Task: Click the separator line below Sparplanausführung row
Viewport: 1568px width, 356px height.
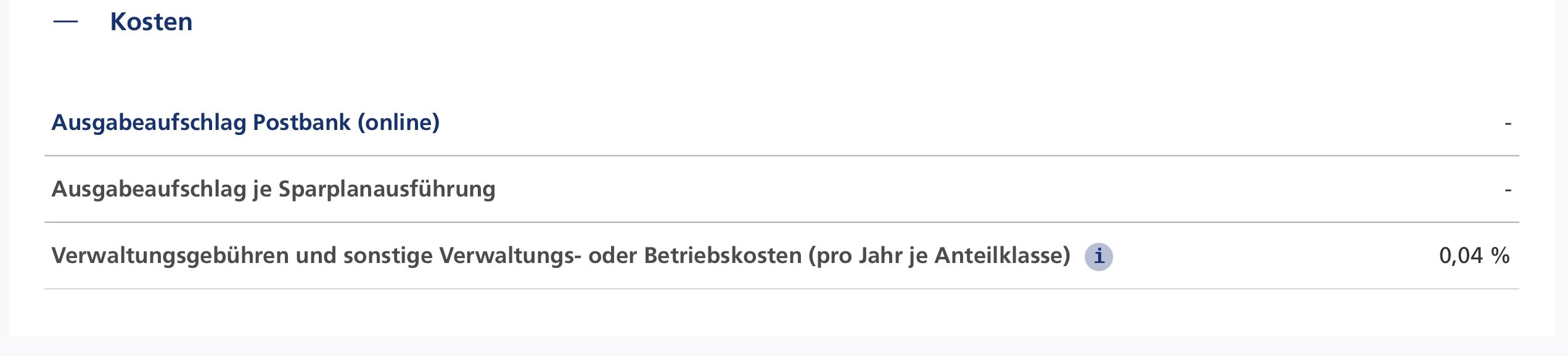Action: [x=781, y=222]
